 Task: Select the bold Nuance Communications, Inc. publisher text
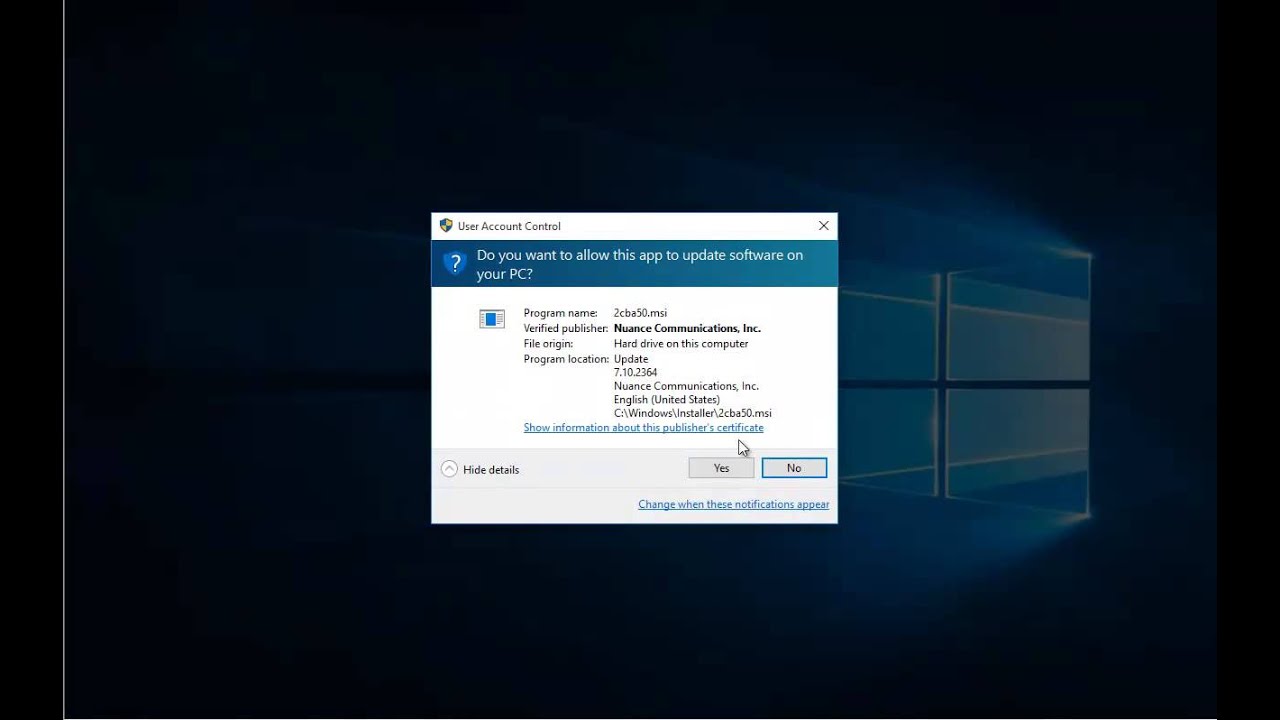click(x=687, y=328)
